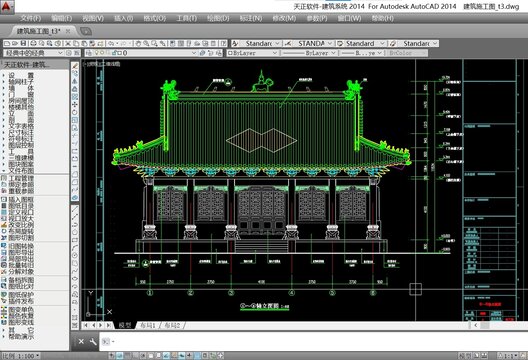Click the Erase tool at the top of the vertical toolbar

coord(75,65)
